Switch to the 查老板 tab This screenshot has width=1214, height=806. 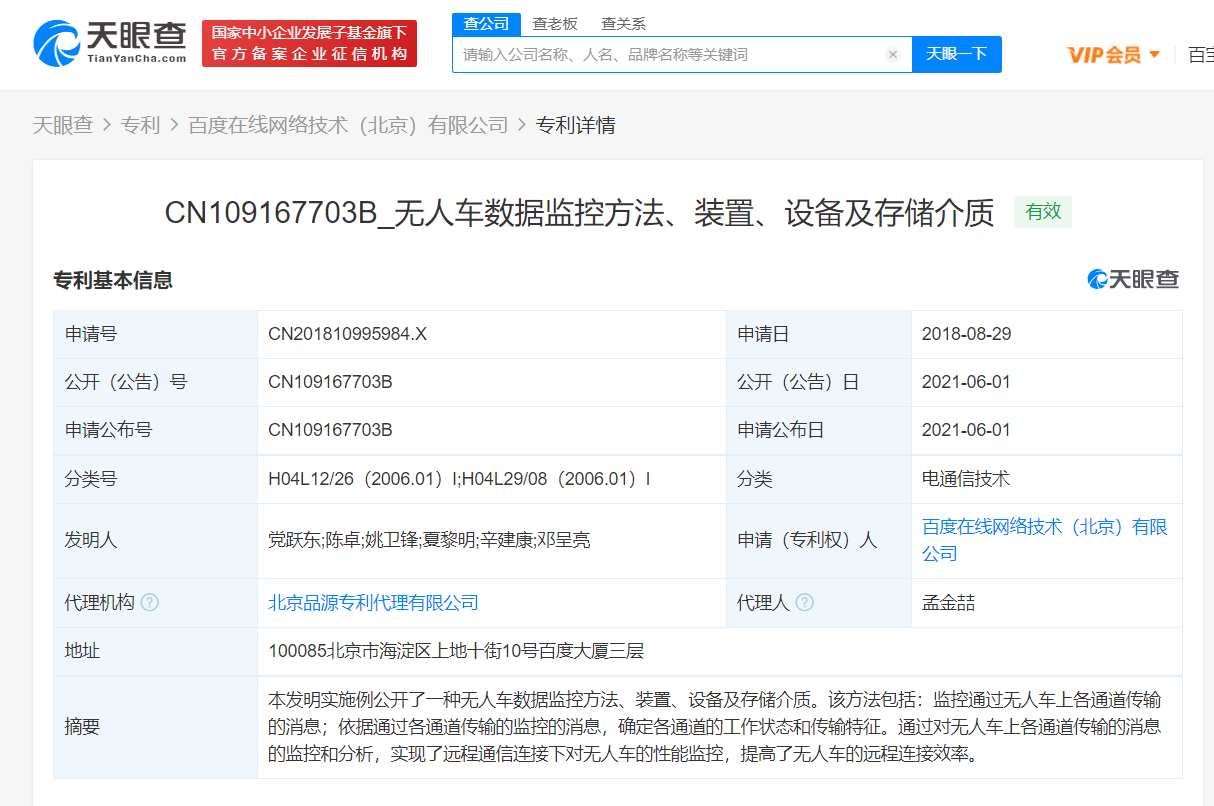(x=553, y=23)
